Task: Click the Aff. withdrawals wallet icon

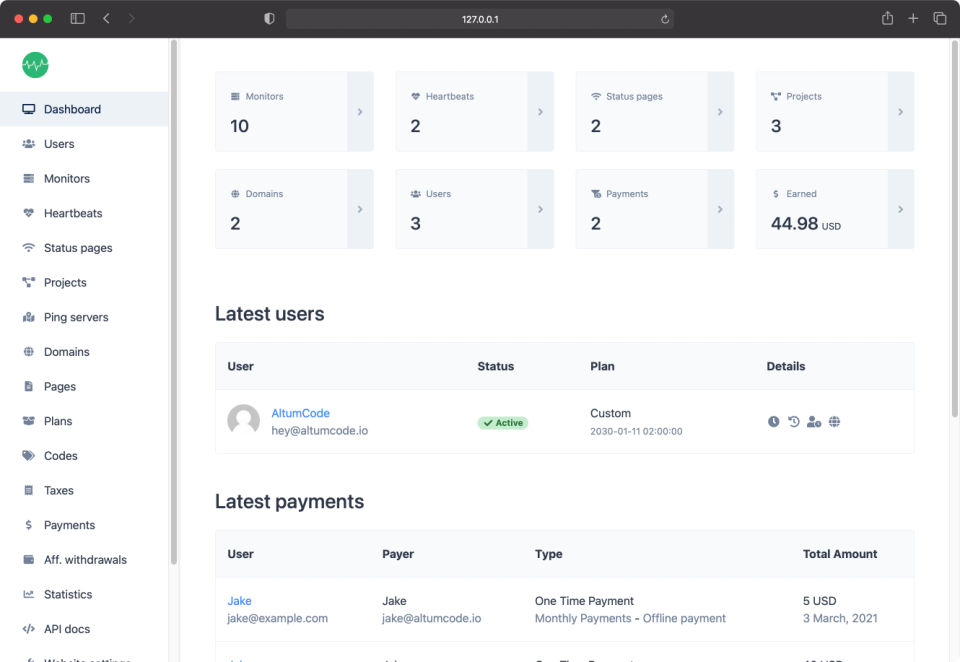Action: click(28, 560)
